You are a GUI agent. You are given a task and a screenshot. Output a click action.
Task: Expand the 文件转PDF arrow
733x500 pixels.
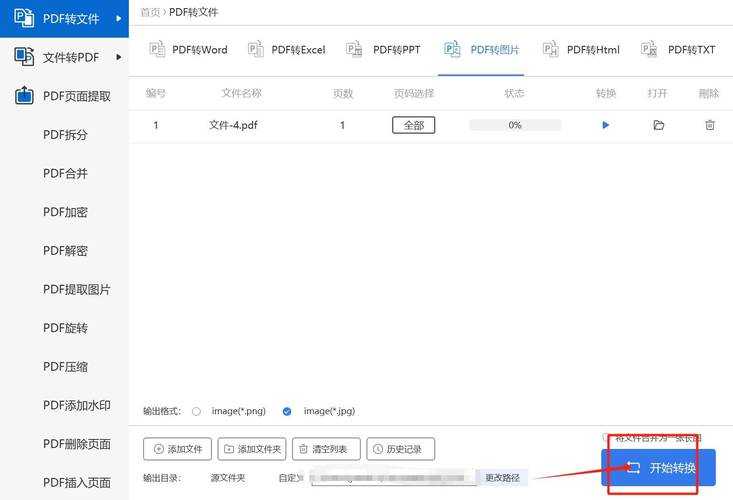click(119, 57)
